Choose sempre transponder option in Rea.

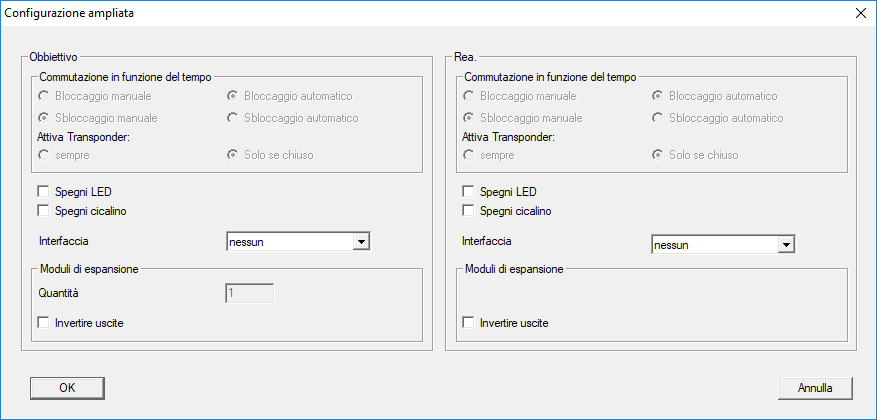coord(468,155)
